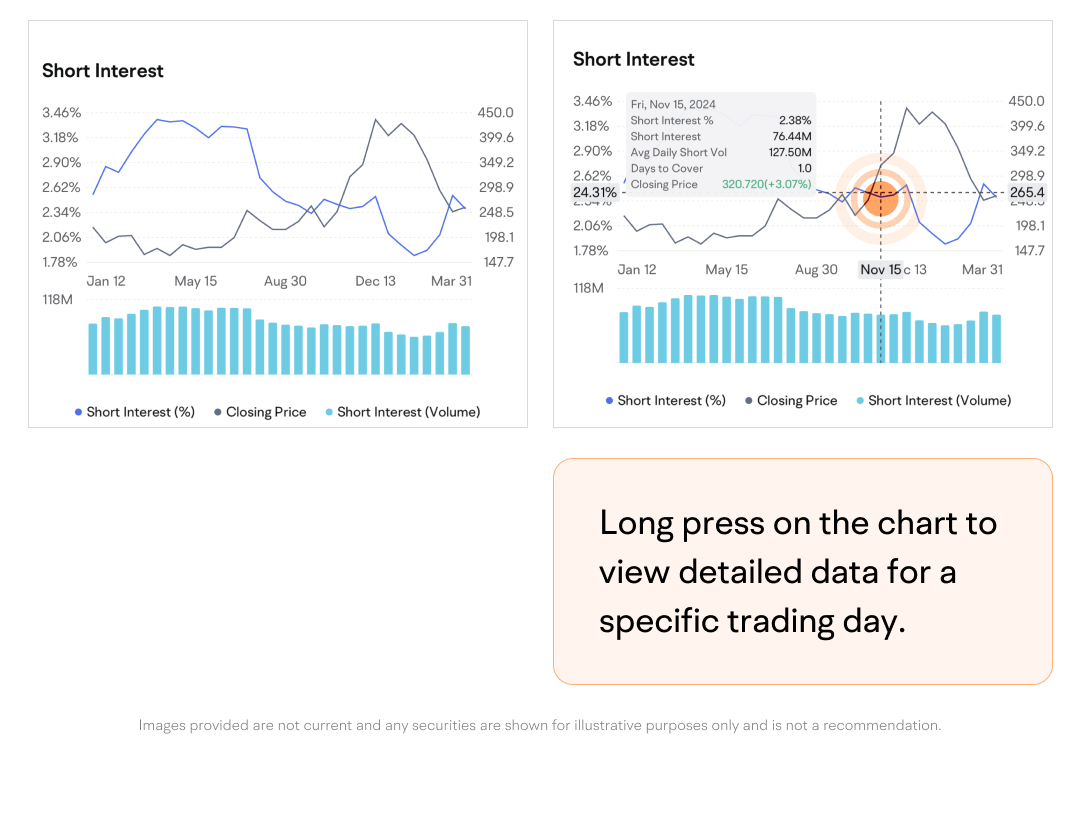Click the green closing price 320.720 value
This screenshot has width=1081, height=832.
point(766,185)
